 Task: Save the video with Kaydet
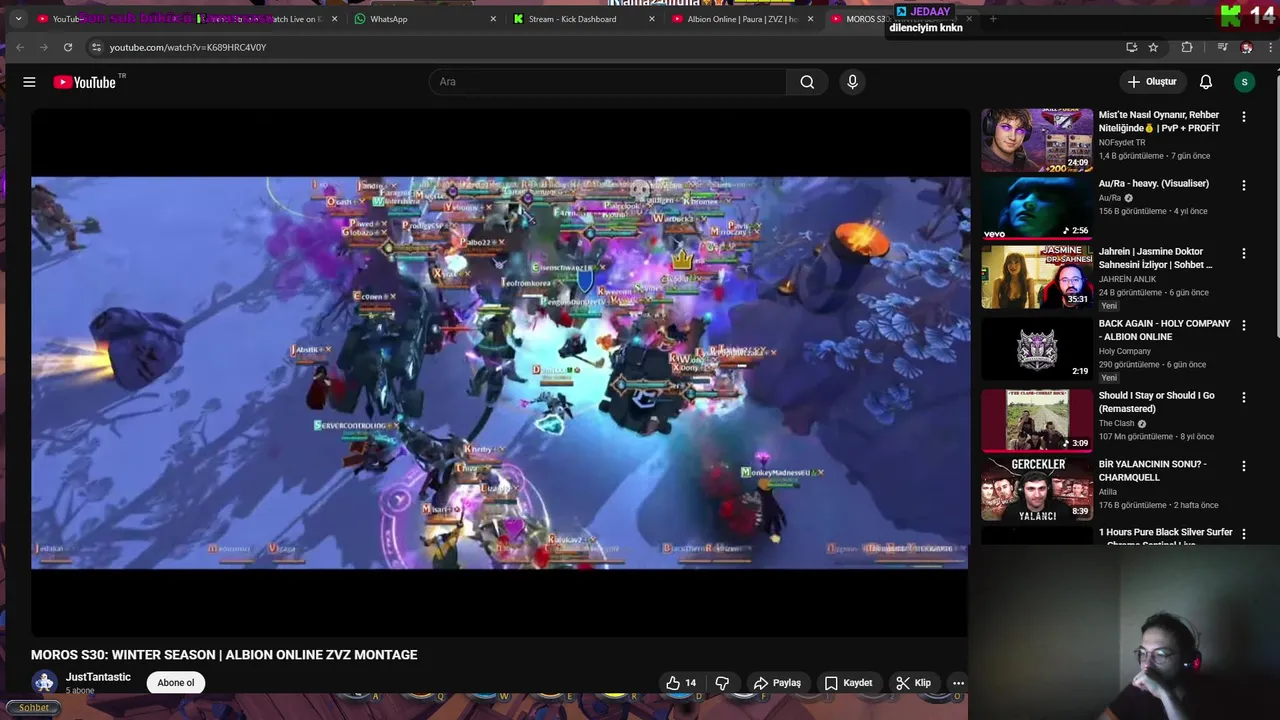click(848, 683)
